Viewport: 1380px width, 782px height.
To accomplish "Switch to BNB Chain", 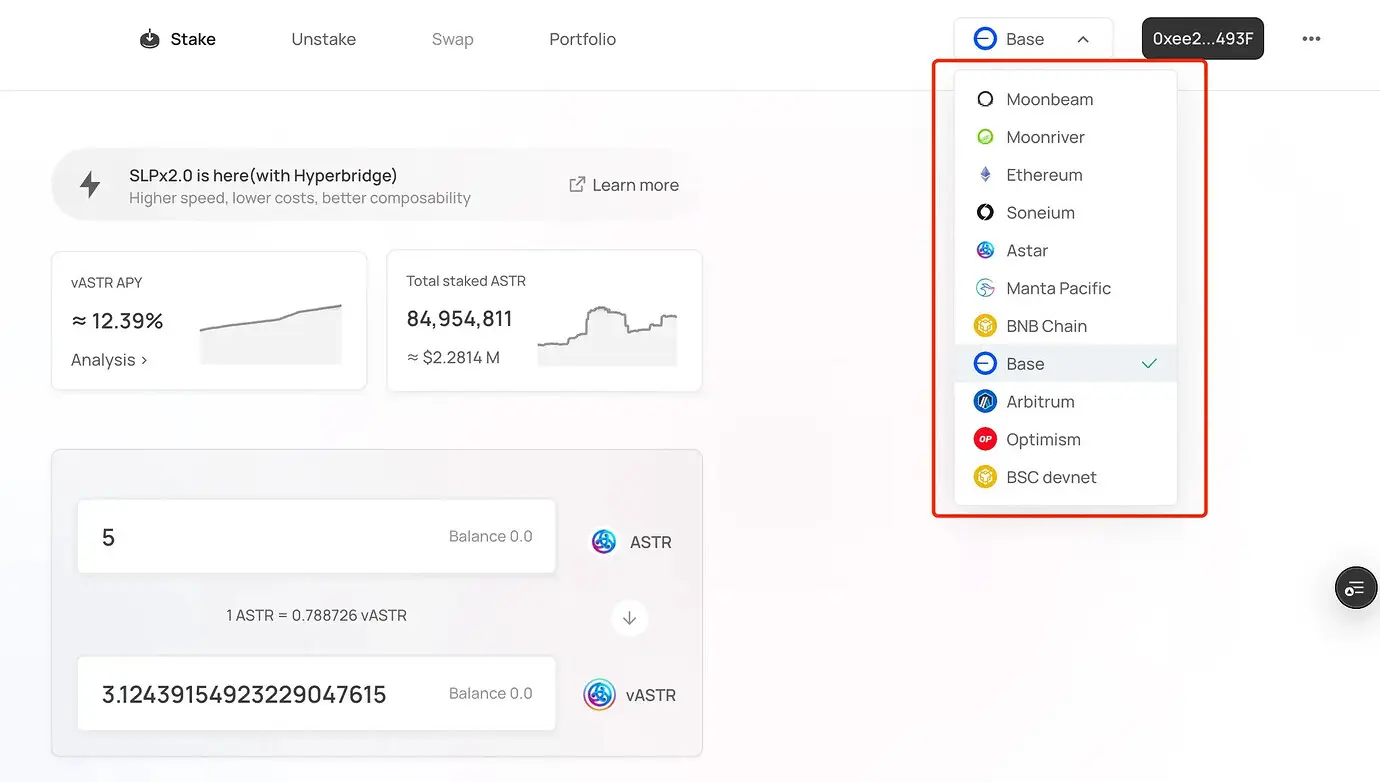I will pyautogui.click(x=1066, y=326).
